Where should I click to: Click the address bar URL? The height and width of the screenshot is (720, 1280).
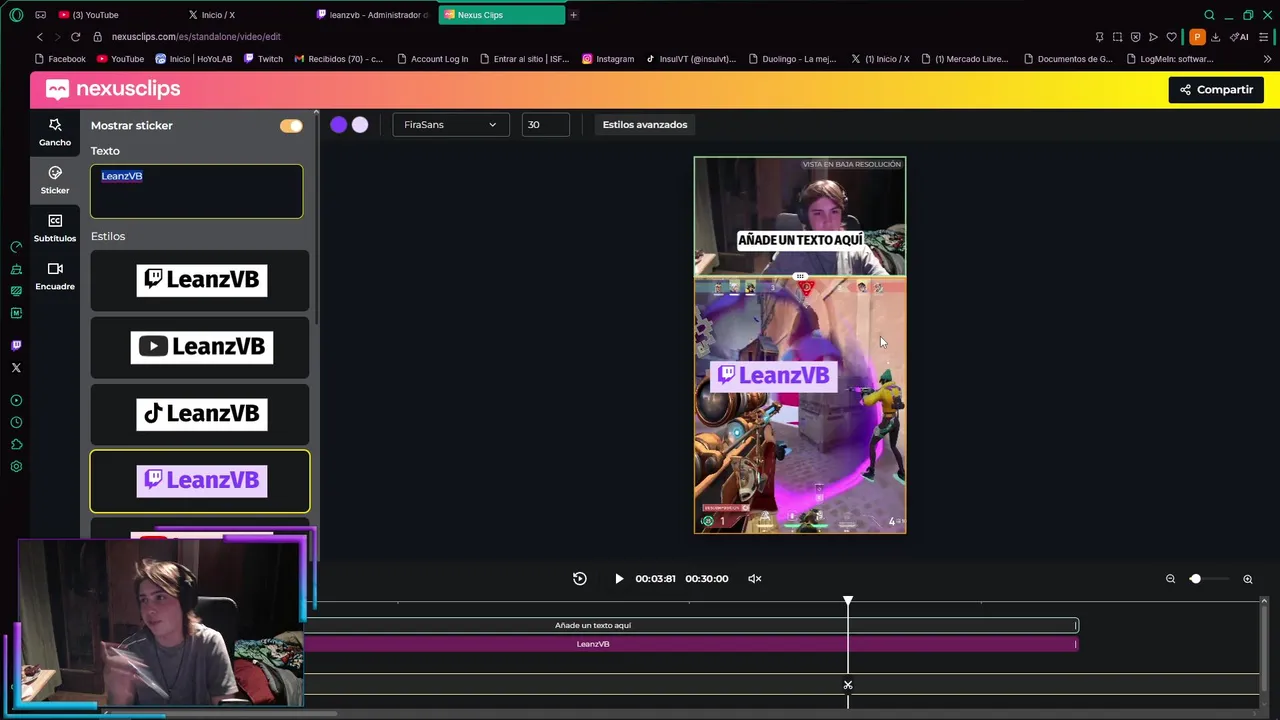196,37
